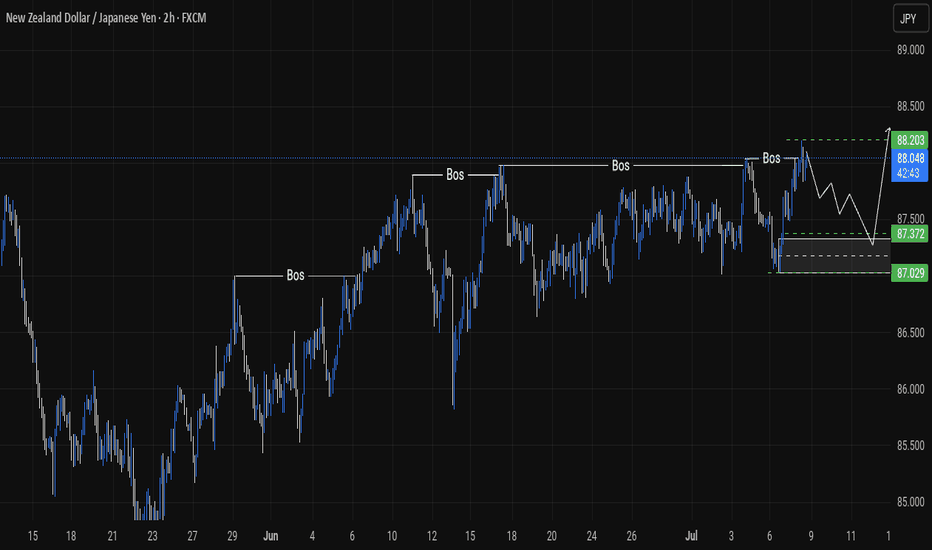Select the gray demand zone rectangle
932x550 pixels.
click(x=835, y=255)
